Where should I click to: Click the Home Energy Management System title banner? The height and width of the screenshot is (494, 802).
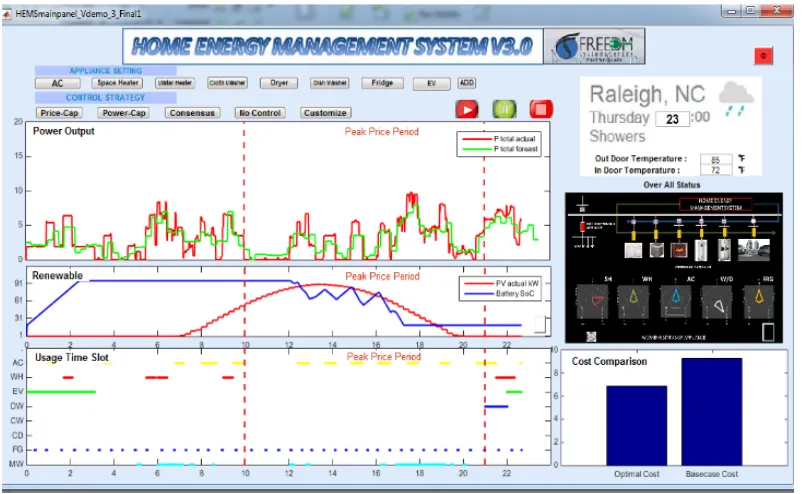coord(332,47)
